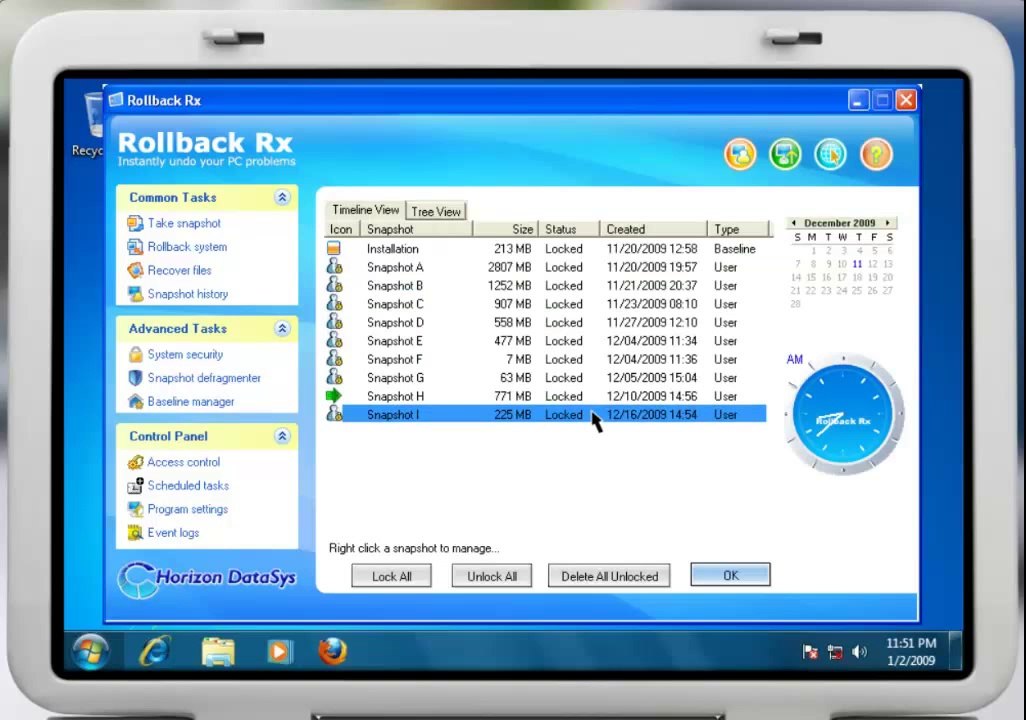This screenshot has height=720, width=1026.
Task: Click the Scheduled tasks icon
Action: click(x=135, y=486)
